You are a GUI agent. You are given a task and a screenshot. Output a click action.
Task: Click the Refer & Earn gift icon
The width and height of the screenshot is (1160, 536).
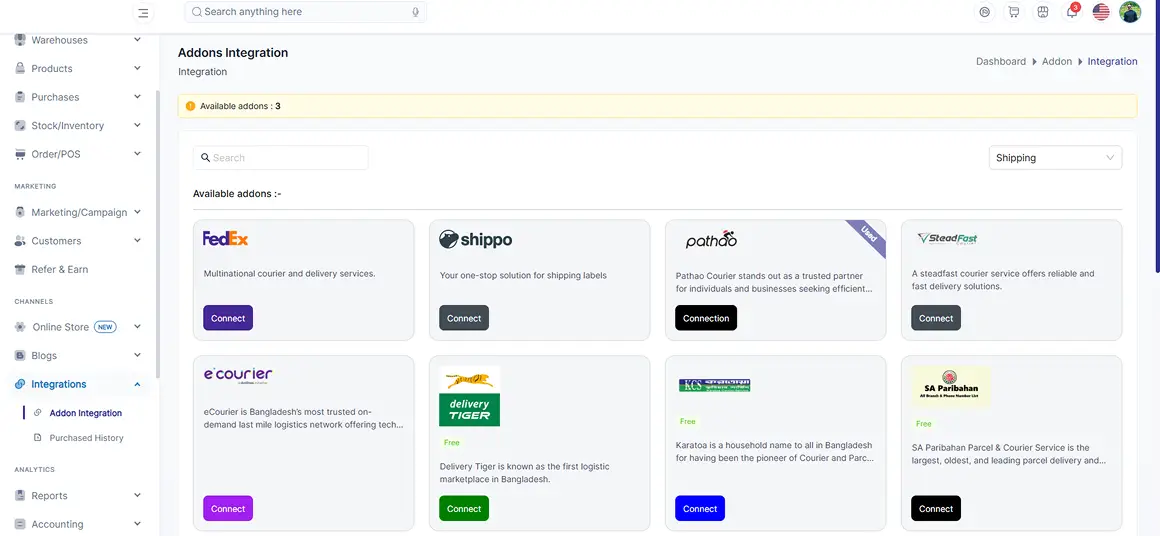[x=20, y=269]
